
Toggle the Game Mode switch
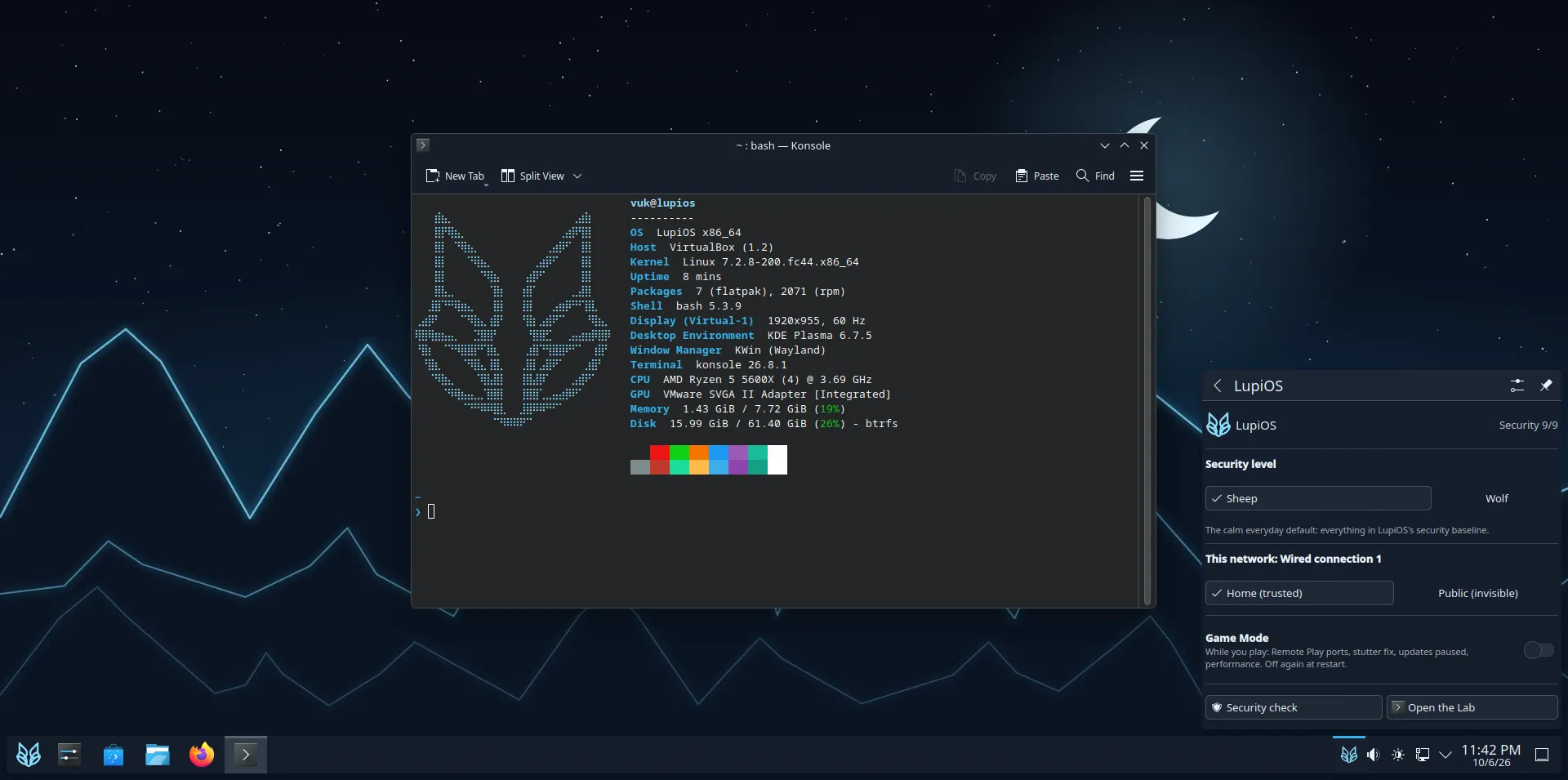[x=1539, y=650]
